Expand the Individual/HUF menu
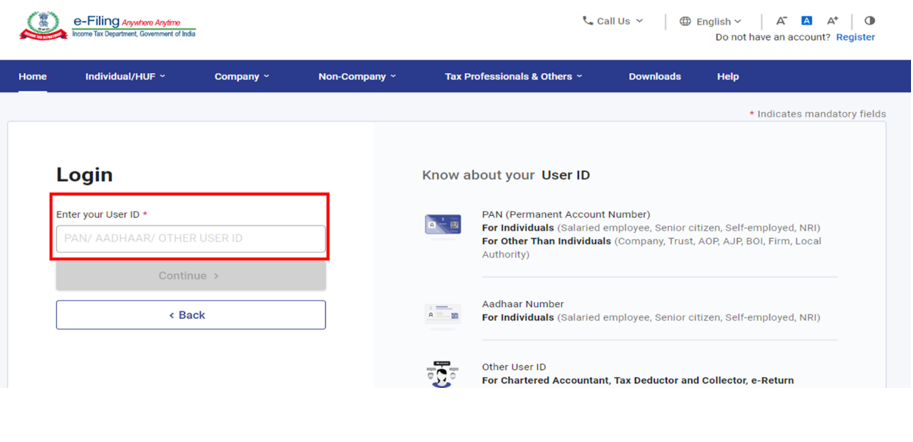This screenshot has height=442, width=913. (x=125, y=77)
